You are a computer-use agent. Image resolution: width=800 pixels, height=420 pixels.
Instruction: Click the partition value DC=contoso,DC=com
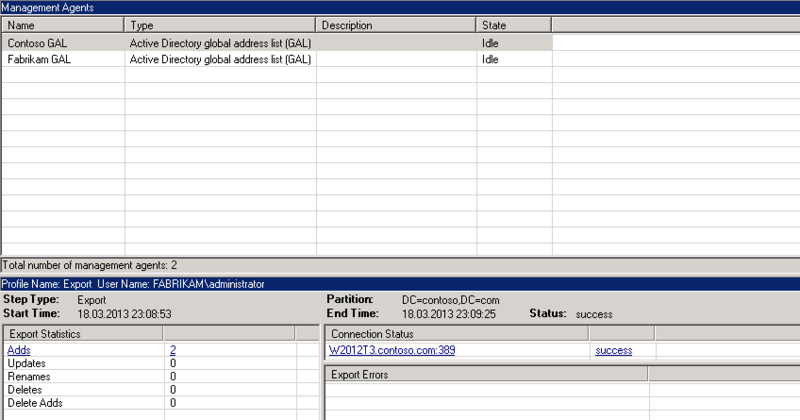tap(451, 300)
